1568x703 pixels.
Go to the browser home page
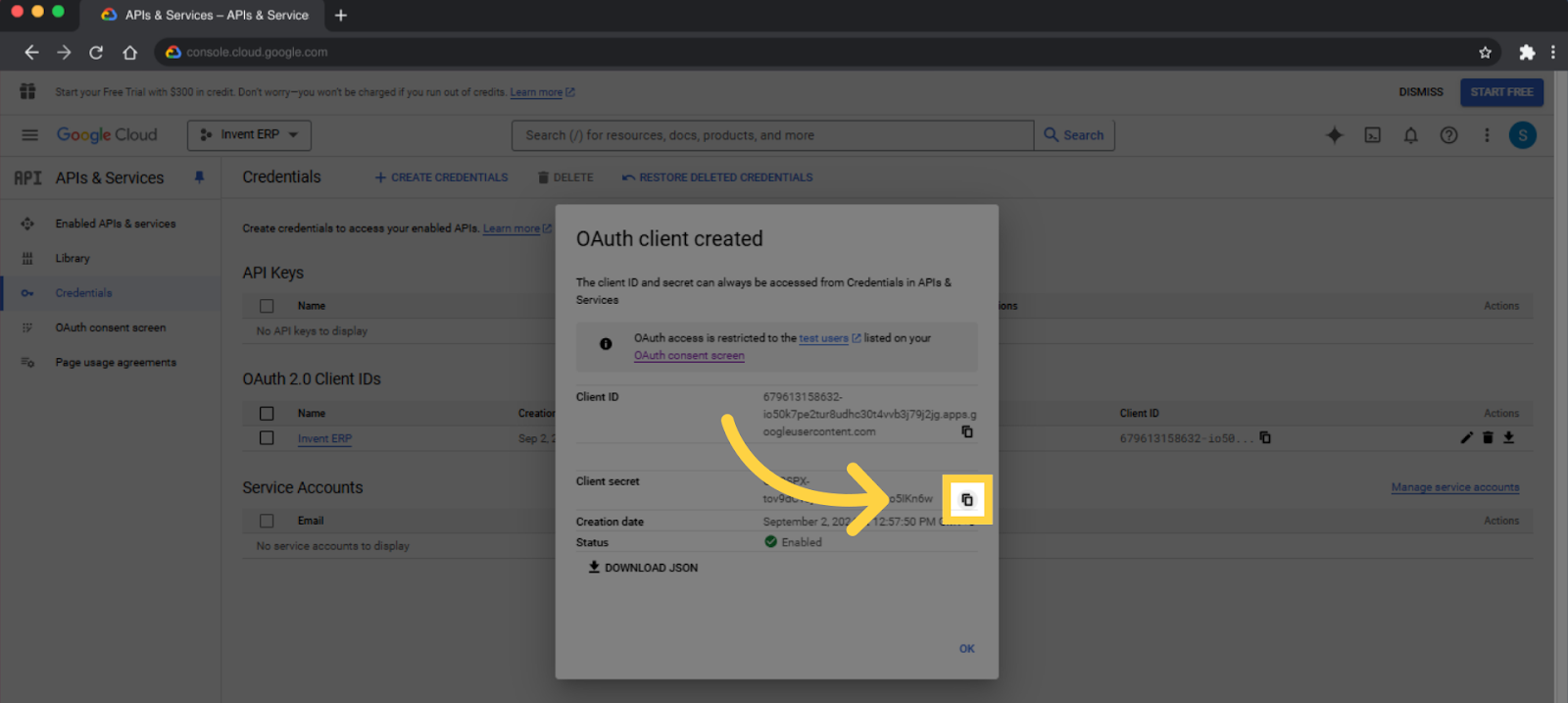click(x=129, y=52)
